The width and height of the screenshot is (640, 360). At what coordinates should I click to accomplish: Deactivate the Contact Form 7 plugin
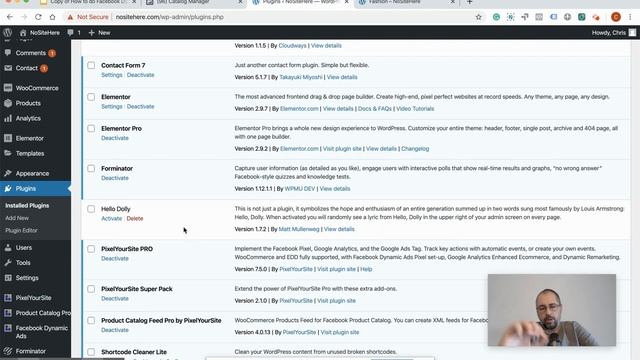[x=140, y=75]
